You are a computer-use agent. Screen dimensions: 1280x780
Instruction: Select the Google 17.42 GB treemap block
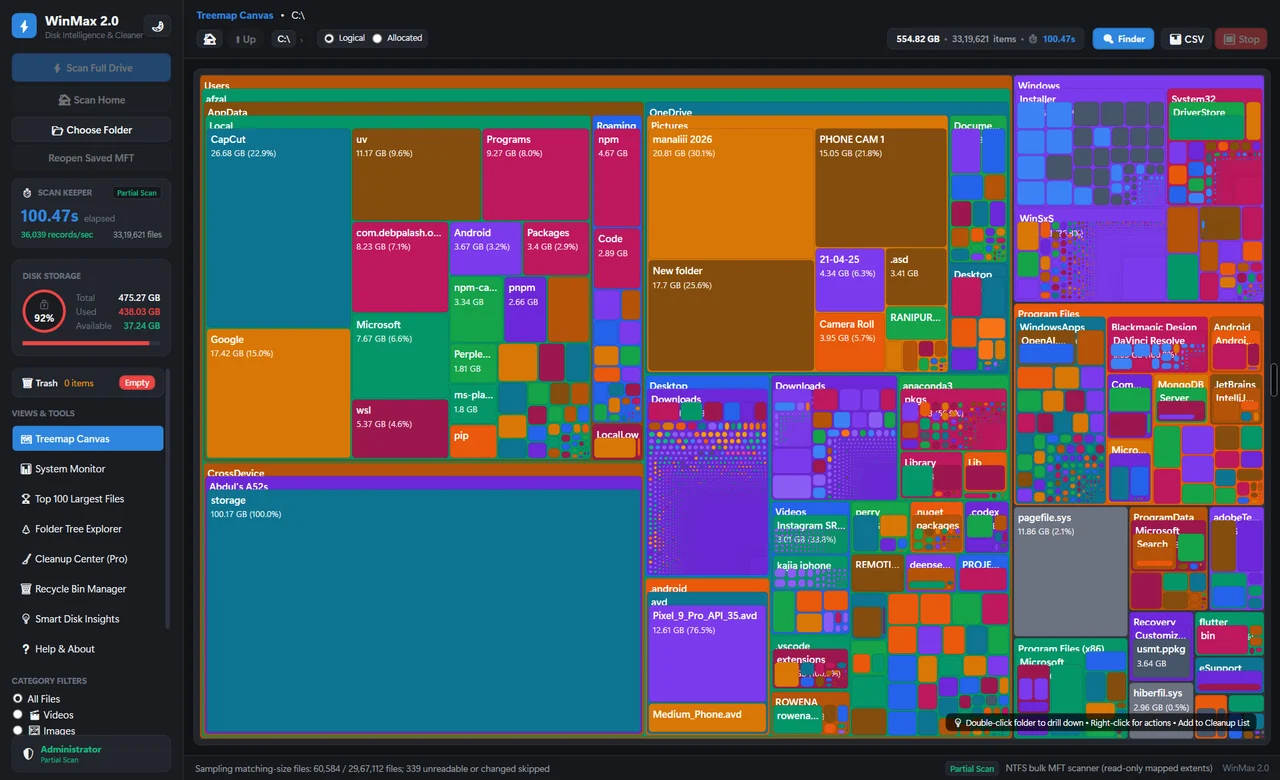click(279, 394)
